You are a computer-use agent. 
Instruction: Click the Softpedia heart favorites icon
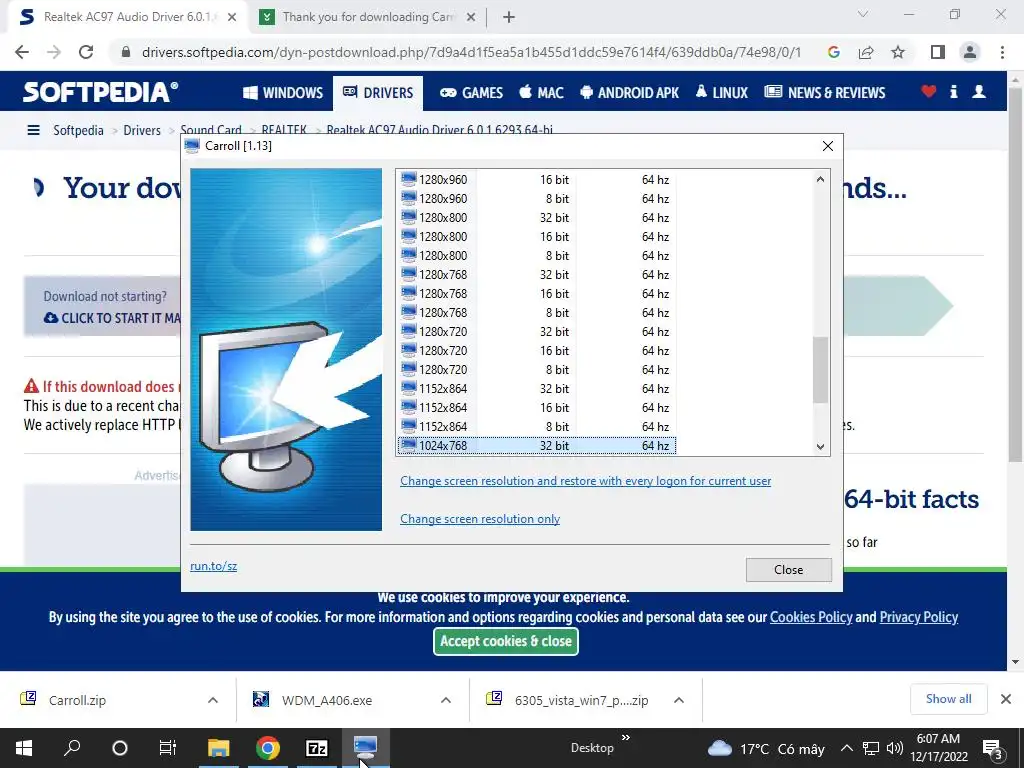[x=929, y=91]
